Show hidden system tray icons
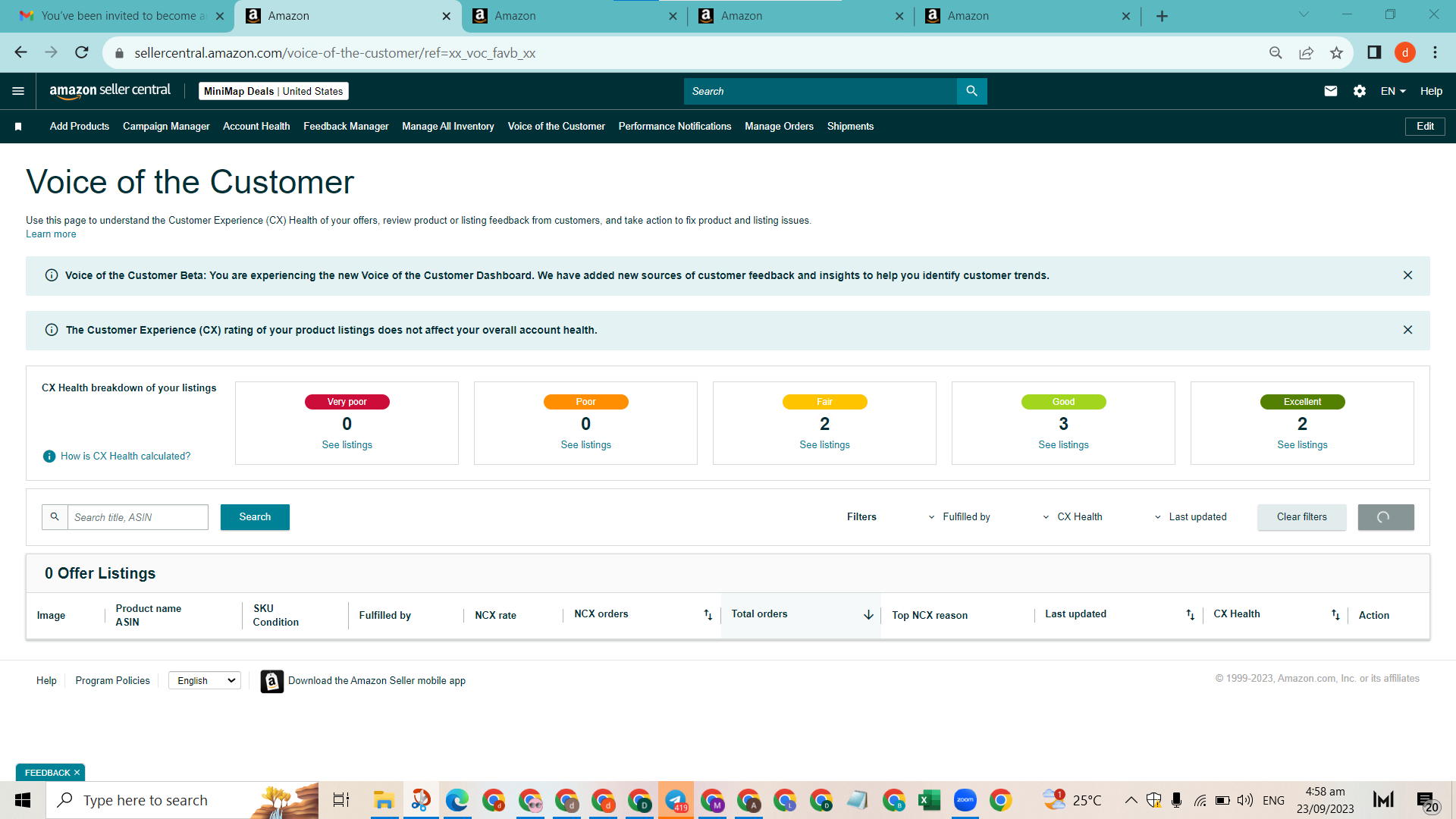This screenshot has height=819, width=1456. coord(1131,800)
